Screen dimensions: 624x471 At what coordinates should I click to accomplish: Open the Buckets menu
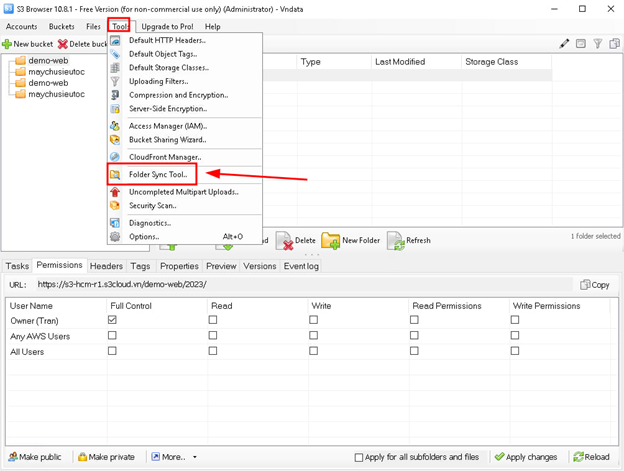coord(61,27)
